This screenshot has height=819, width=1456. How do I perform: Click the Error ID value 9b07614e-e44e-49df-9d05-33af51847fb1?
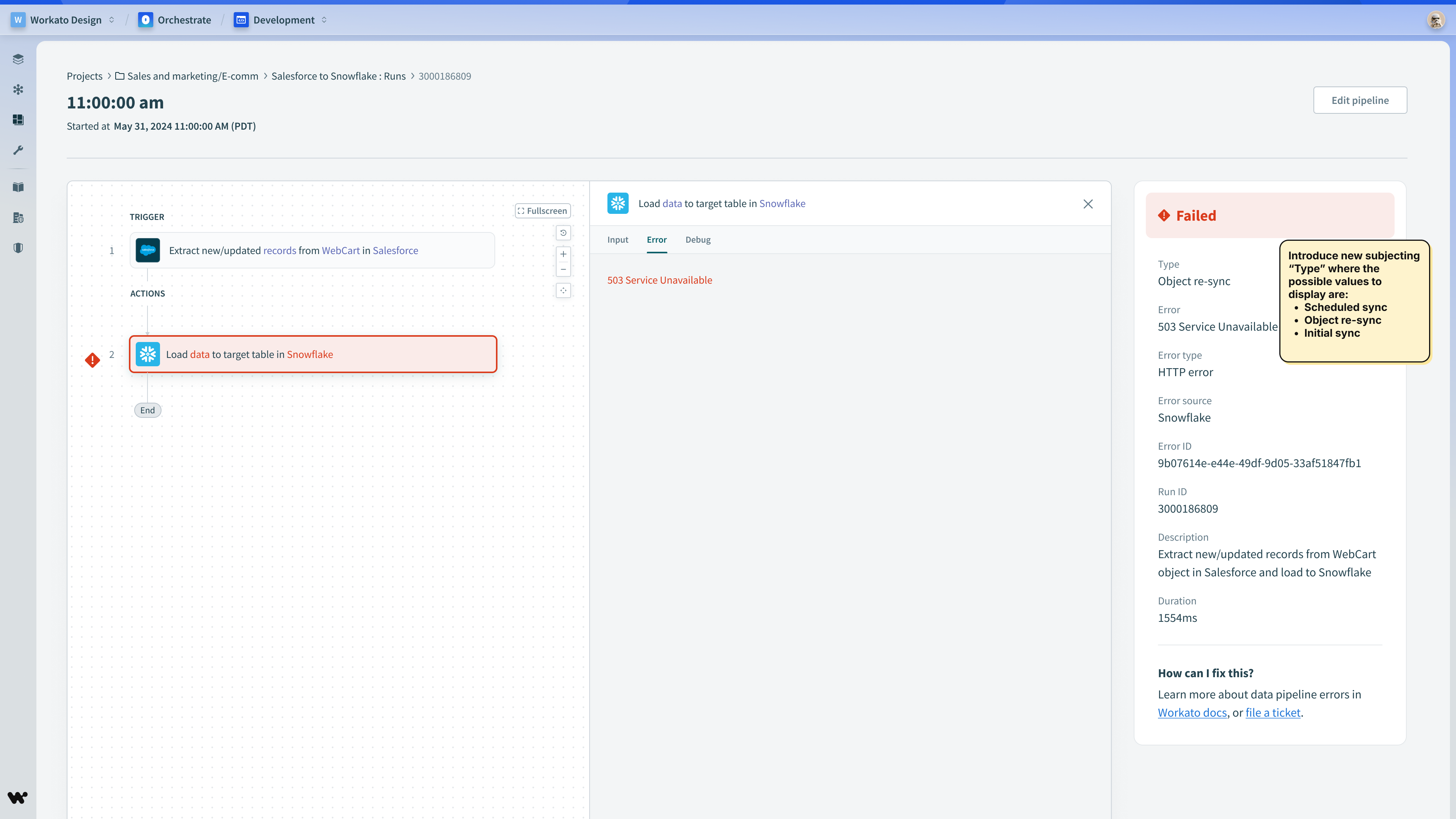[x=1259, y=463]
